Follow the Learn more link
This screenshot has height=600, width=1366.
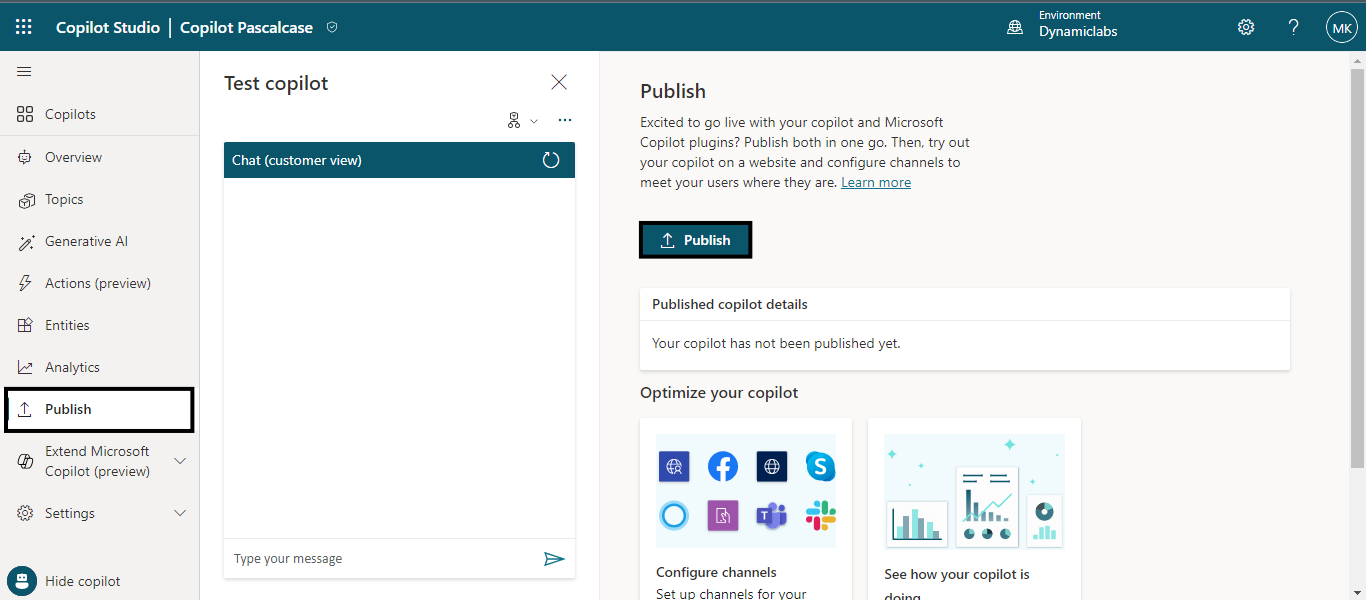pos(875,182)
